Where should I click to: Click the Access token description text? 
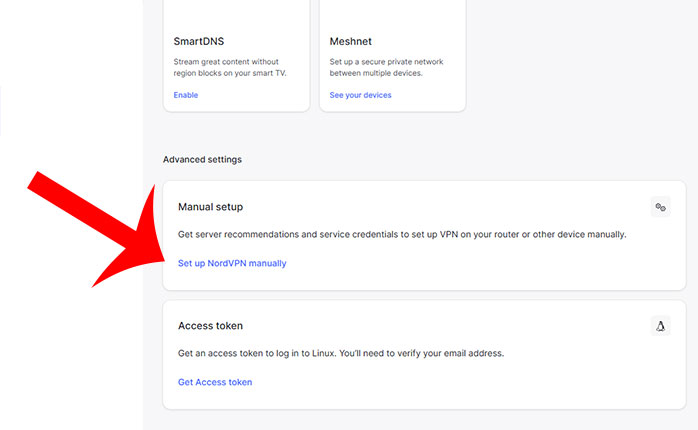(340, 353)
